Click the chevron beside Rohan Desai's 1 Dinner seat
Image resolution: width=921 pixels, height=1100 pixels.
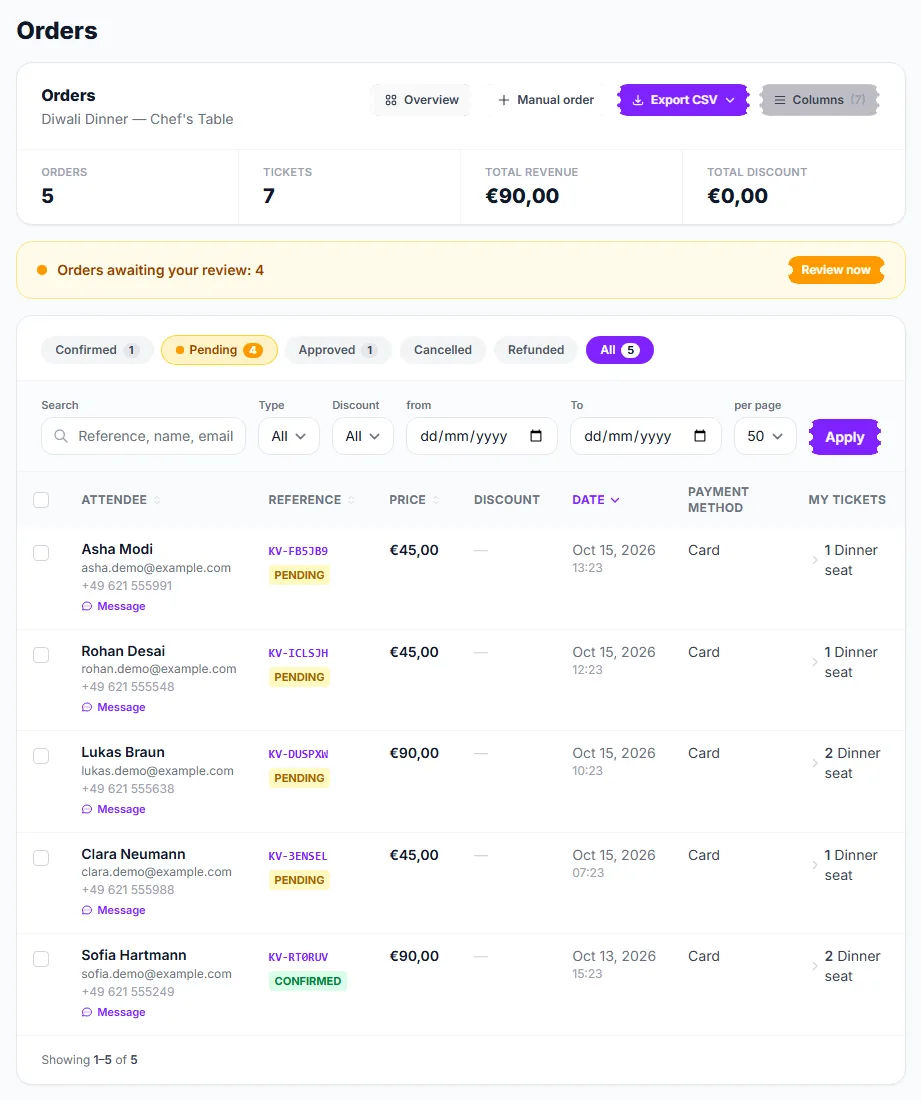point(814,662)
